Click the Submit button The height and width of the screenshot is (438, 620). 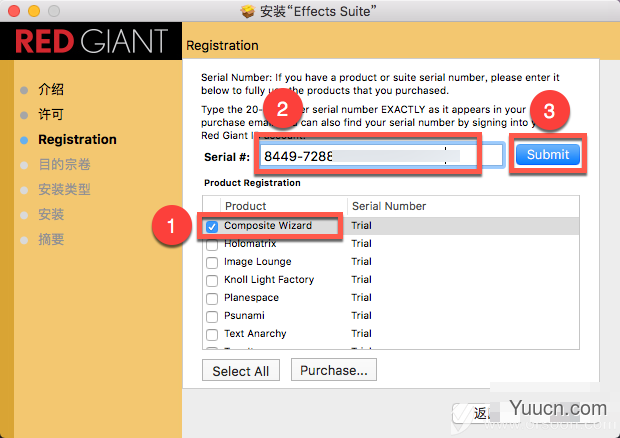(548, 155)
